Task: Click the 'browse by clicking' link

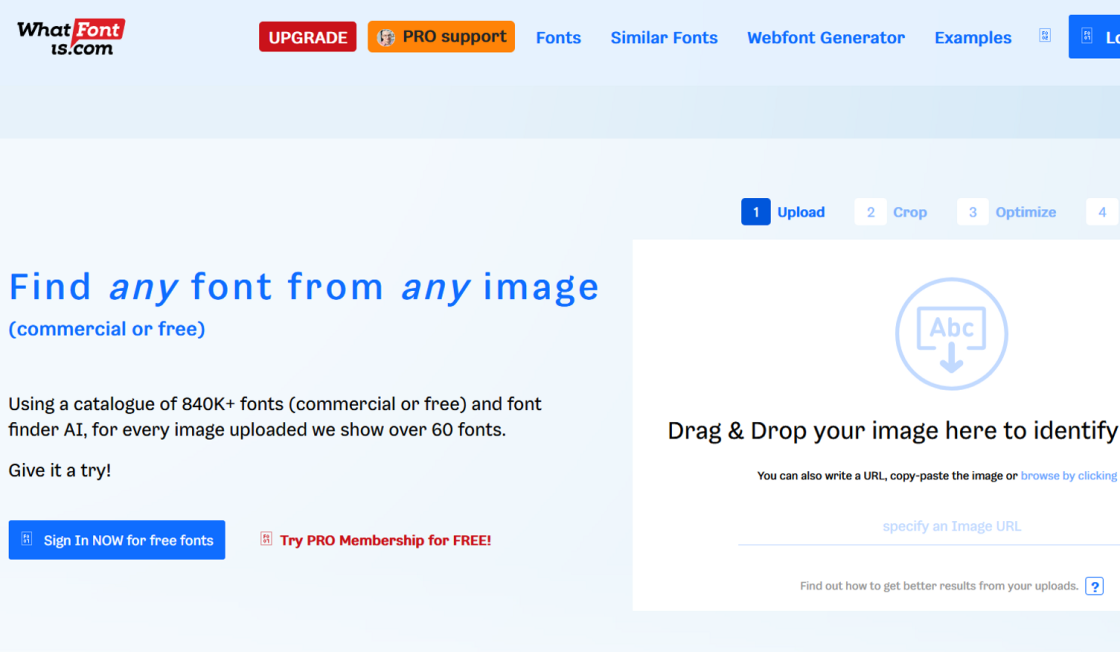Action: coord(1068,476)
